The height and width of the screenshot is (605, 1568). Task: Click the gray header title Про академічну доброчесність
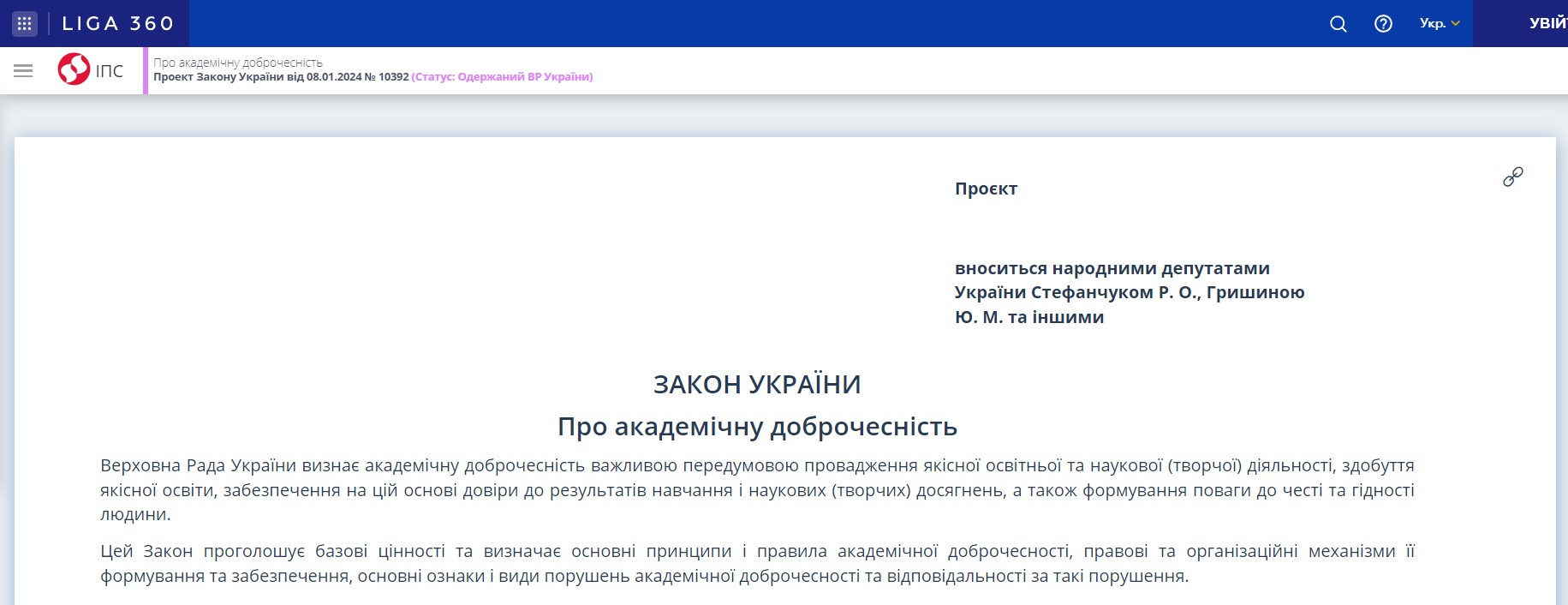click(238, 63)
